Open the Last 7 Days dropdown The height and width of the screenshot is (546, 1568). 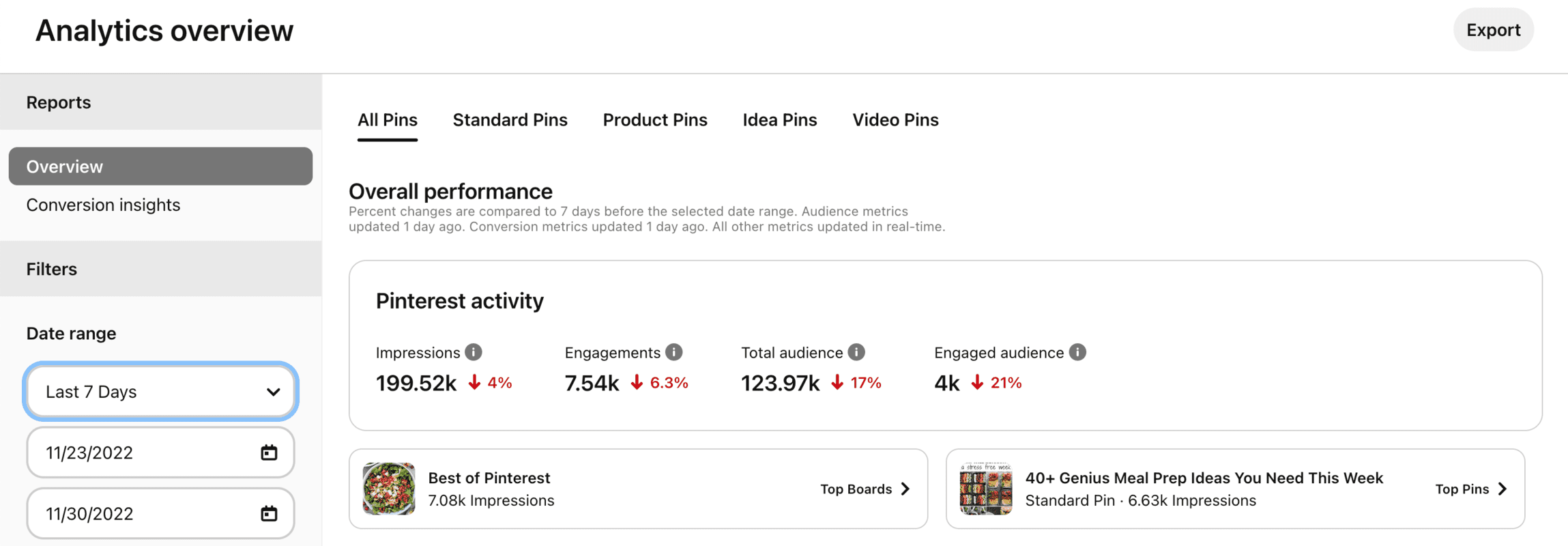click(160, 391)
